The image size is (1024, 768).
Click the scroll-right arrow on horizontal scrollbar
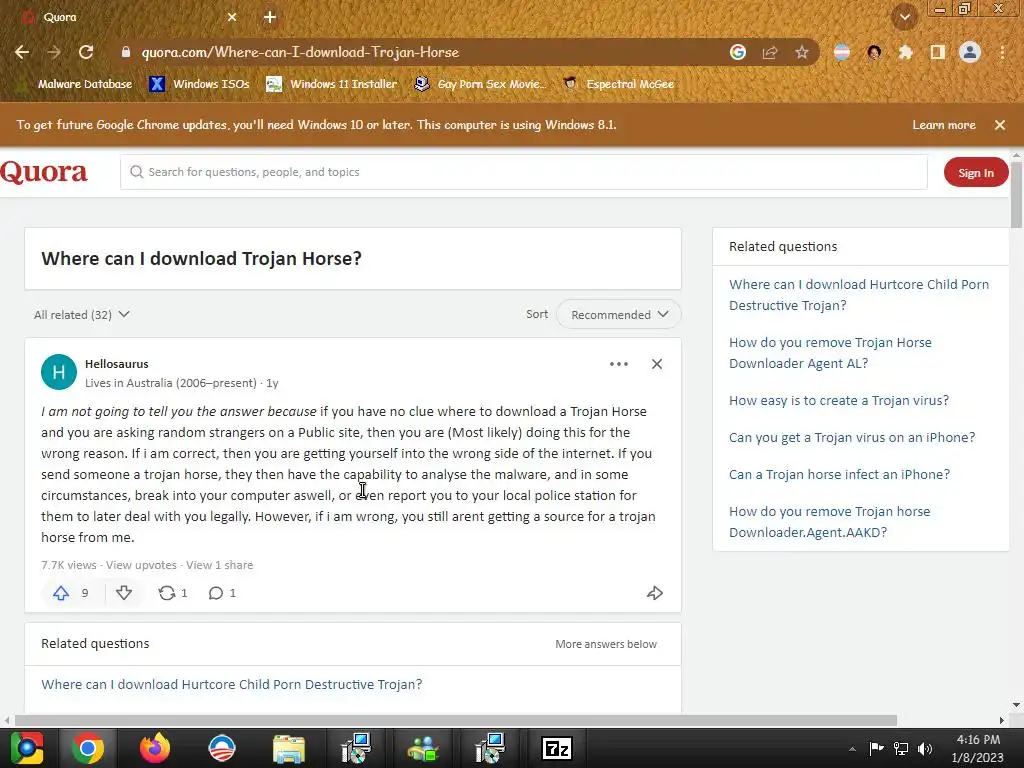point(1001,720)
